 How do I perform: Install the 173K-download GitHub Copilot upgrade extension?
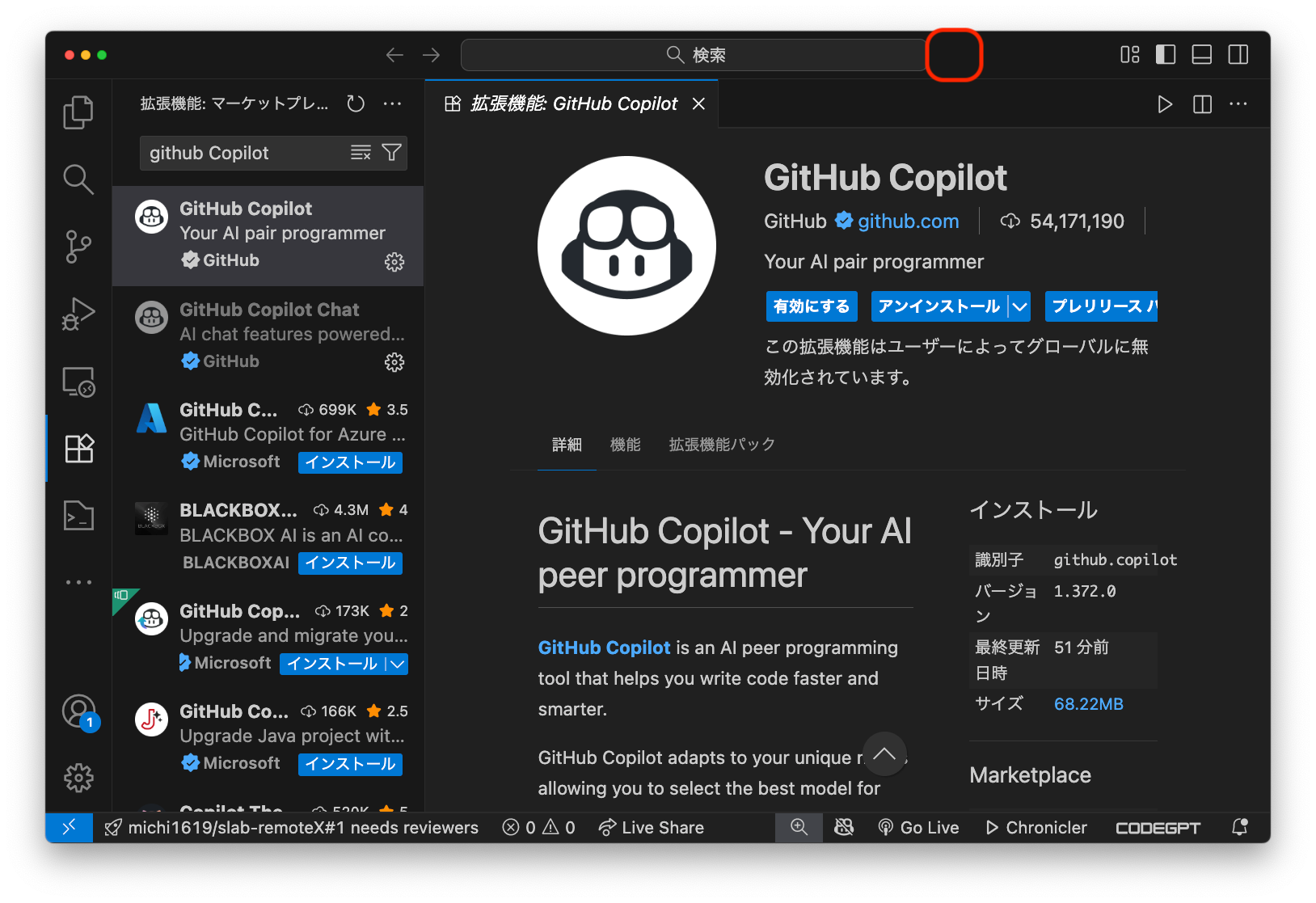coord(332,664)
